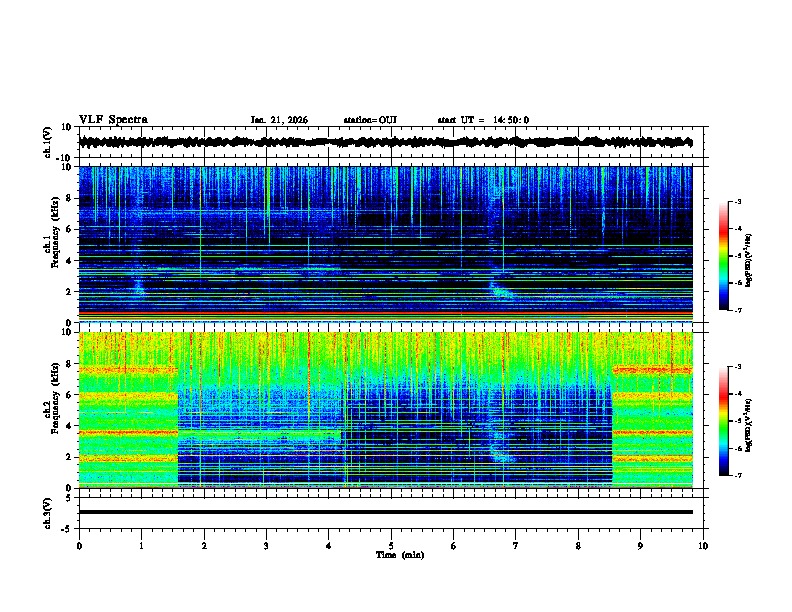792x612 pixels.
Task: Click the ch.1(V) waveform axis label
Action: pyautogui.click(x=48, y=142)
